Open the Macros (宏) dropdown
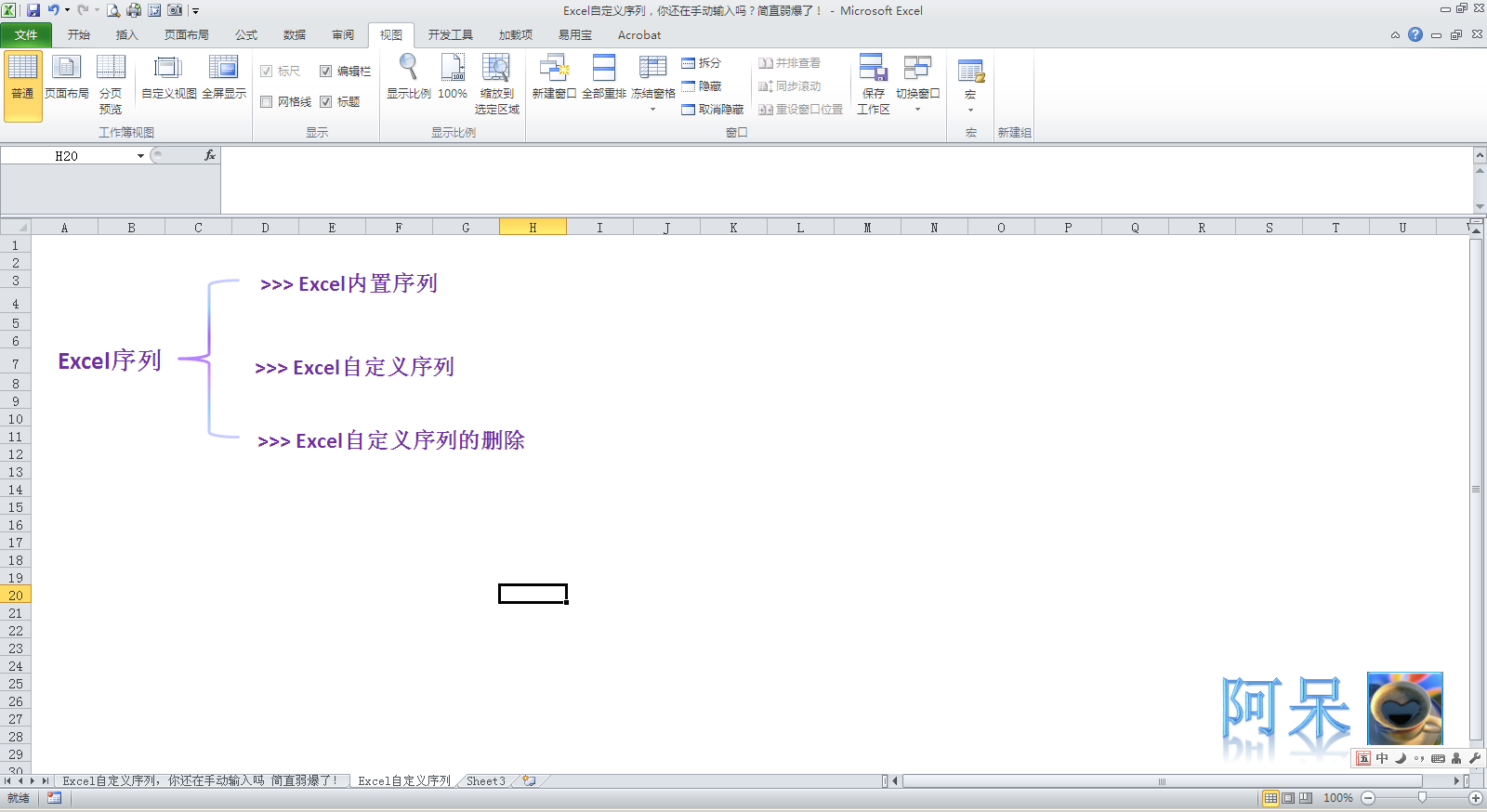The height and width of the screenshot is (812, 1487). point(970,85)
